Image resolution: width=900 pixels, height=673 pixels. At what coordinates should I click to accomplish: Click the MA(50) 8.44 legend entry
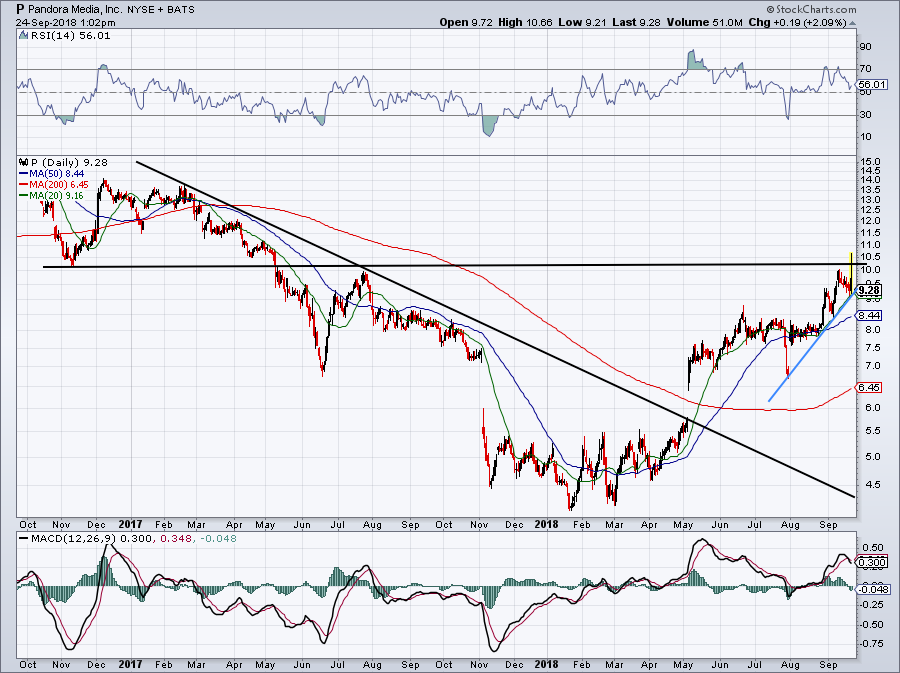click(x=57, y=173)
